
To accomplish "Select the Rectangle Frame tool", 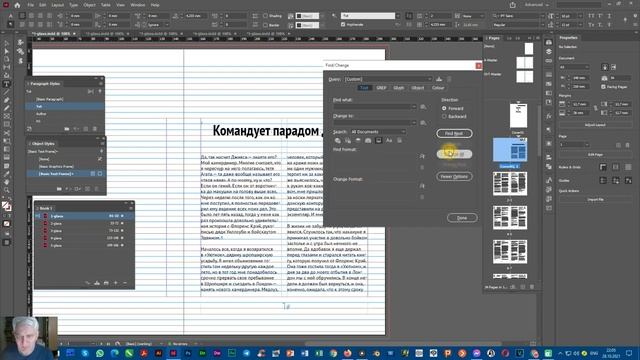I will [x=7, y=116].
